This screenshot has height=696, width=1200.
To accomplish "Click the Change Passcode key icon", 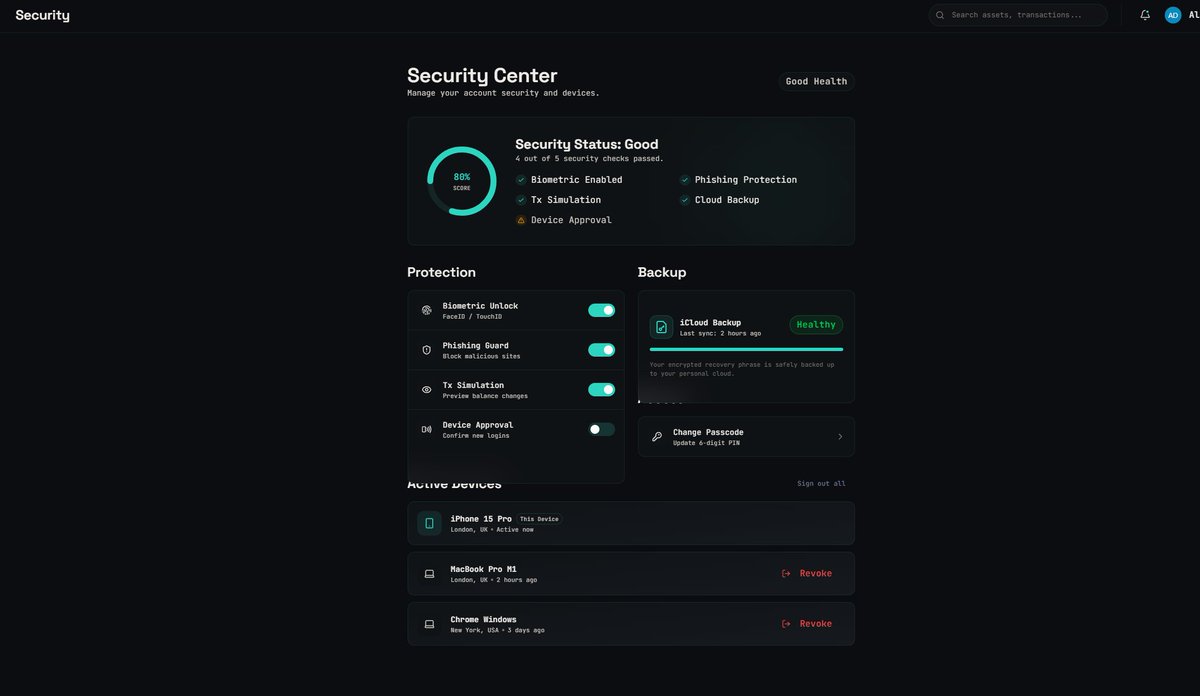I will [657, 437].
